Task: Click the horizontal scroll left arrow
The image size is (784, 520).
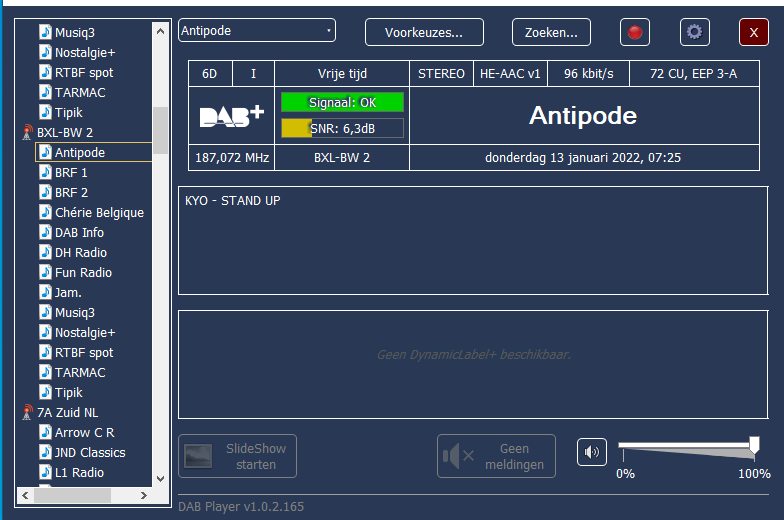Action: (x=26, y=496)
